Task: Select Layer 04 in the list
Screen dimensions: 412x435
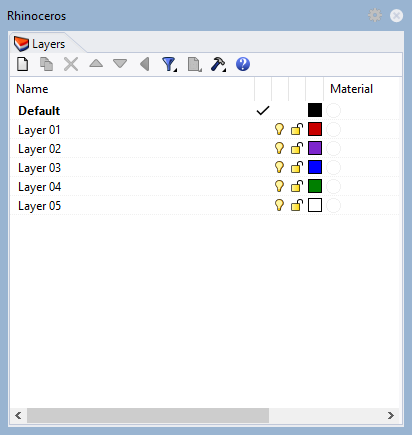Action: click(x=205, y=186)
